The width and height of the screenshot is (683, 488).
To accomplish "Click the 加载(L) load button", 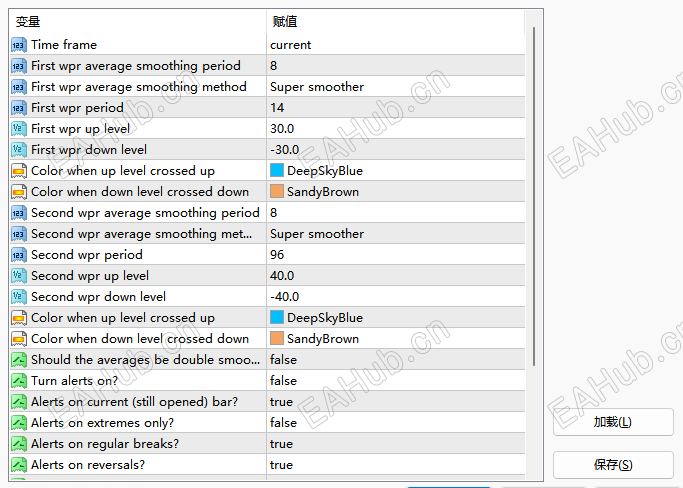I will click(613, 422).
